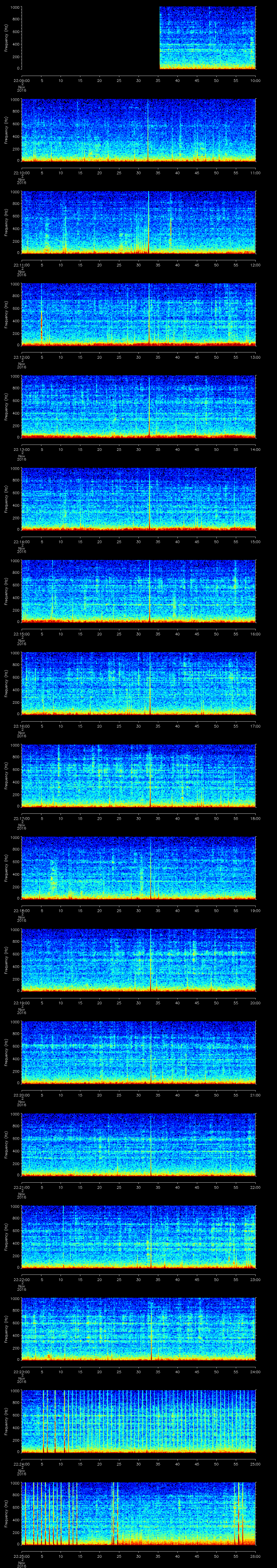Click the 22:13:00 start time label

[x=21, y=449]
